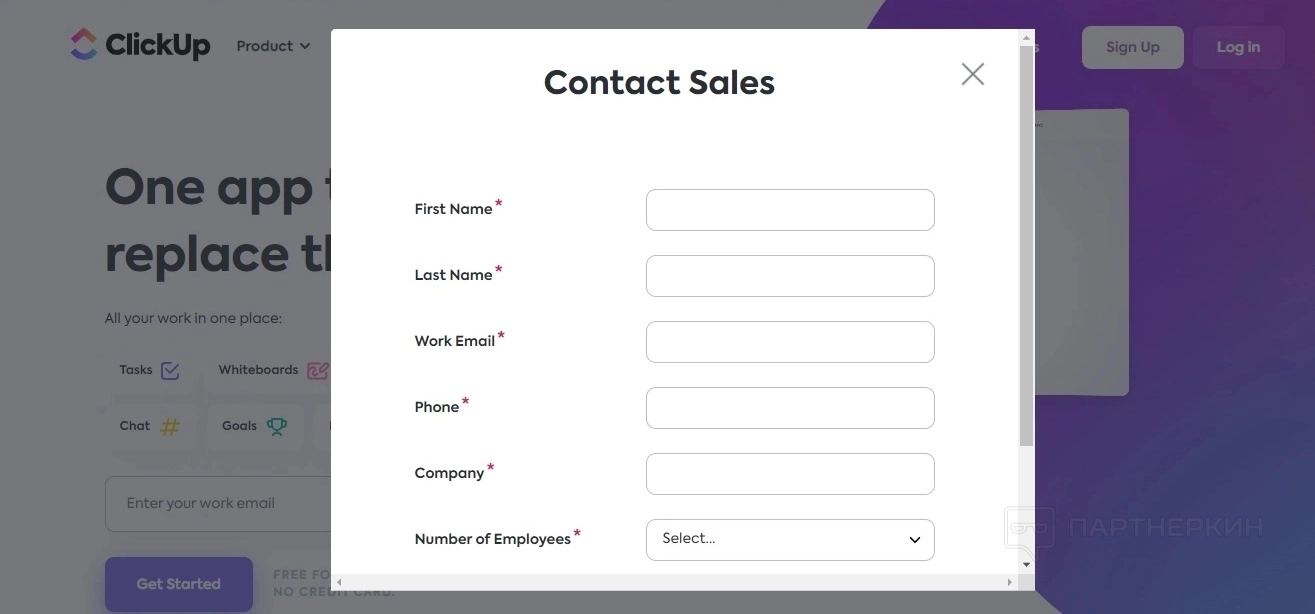Click the ClickUp logo icon

tap(84, 44)
